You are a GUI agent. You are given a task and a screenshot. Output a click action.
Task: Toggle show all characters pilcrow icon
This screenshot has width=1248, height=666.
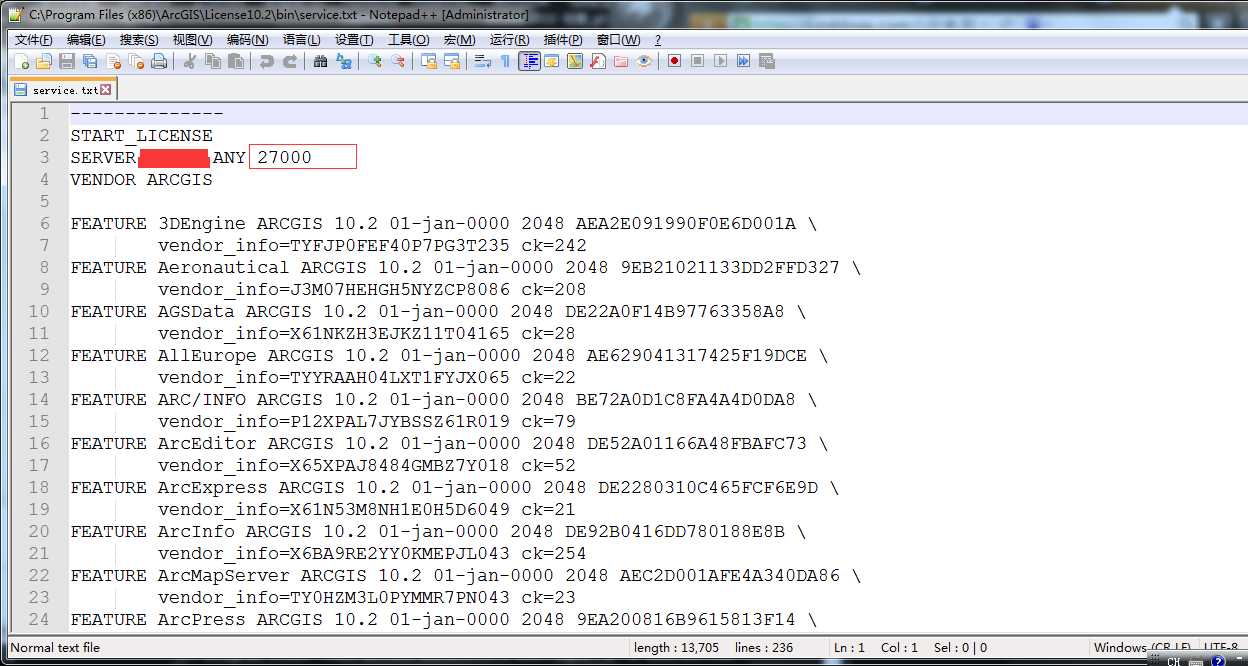(505, 61)
